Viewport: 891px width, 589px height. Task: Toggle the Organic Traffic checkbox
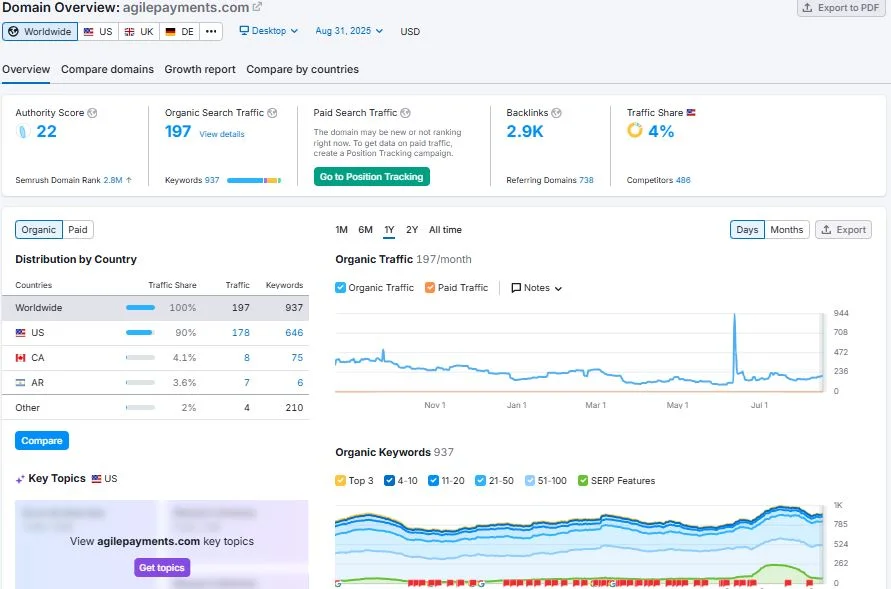[x=340, y=287]
